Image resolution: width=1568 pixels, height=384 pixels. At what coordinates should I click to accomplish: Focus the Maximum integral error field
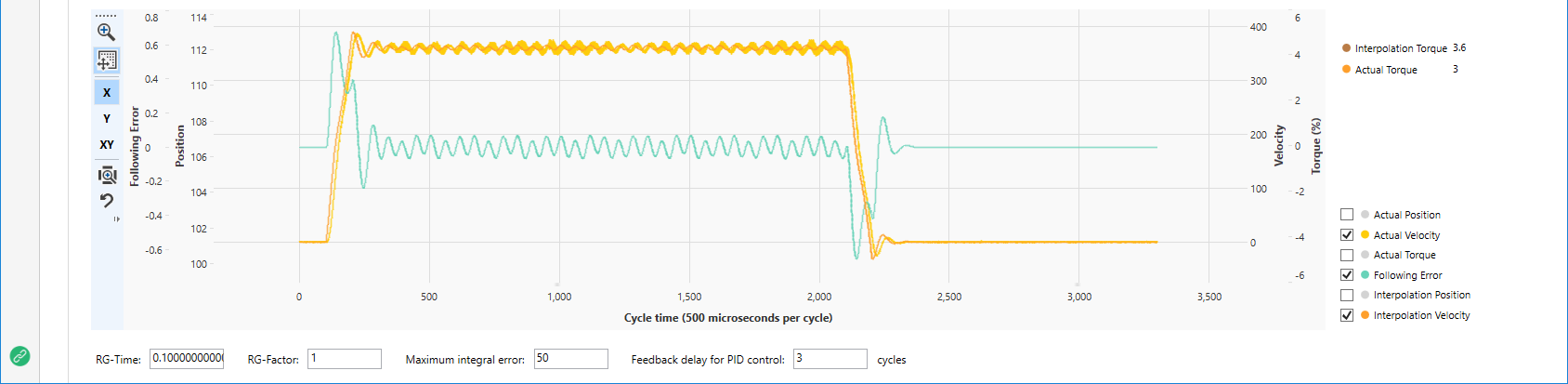pyautogui.click(x=570, y=359)
